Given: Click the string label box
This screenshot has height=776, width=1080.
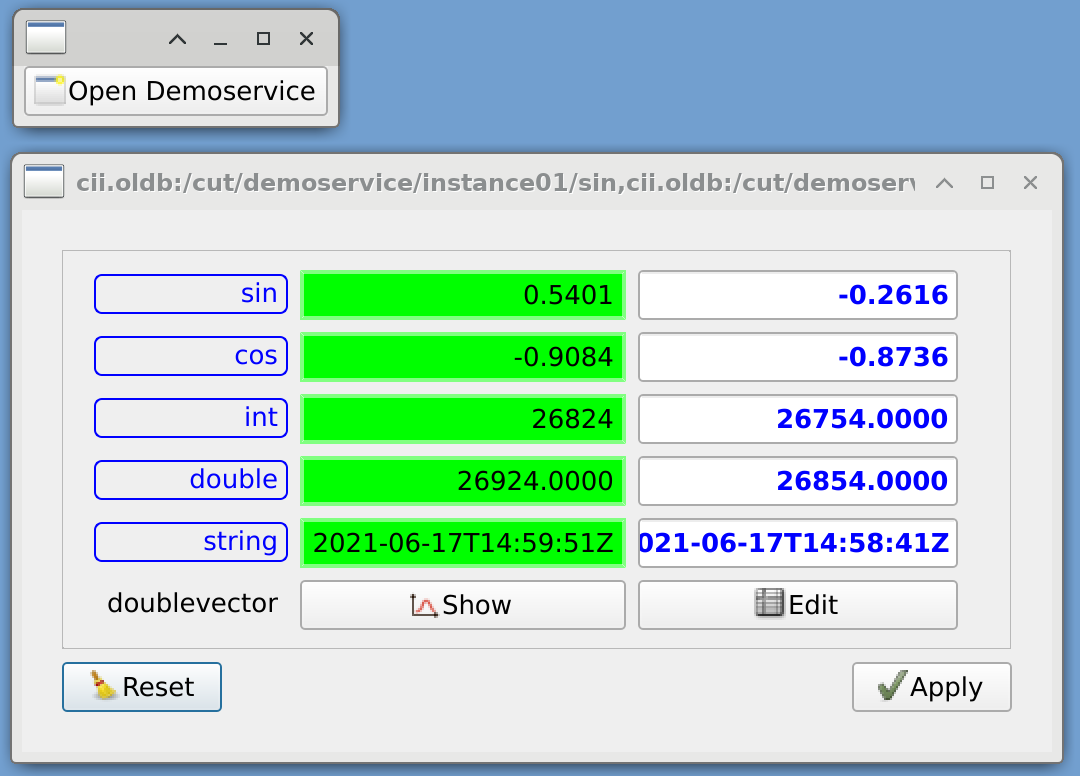Looking at the screenshot, I should [191, 542].
